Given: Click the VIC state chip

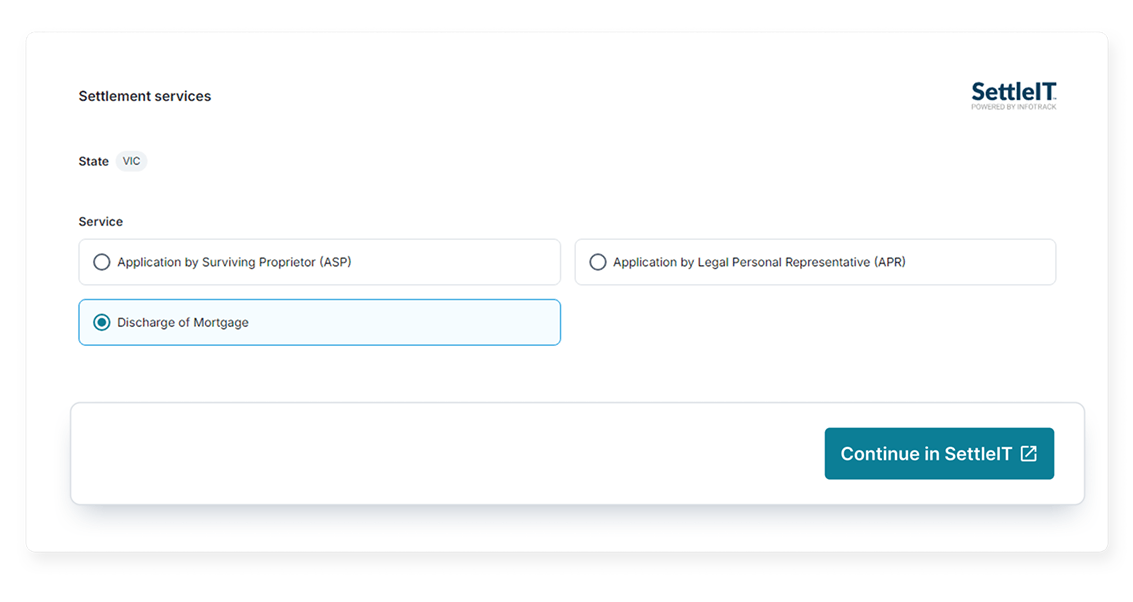Looking at the screenshot, I should click(x=131, y=161).
